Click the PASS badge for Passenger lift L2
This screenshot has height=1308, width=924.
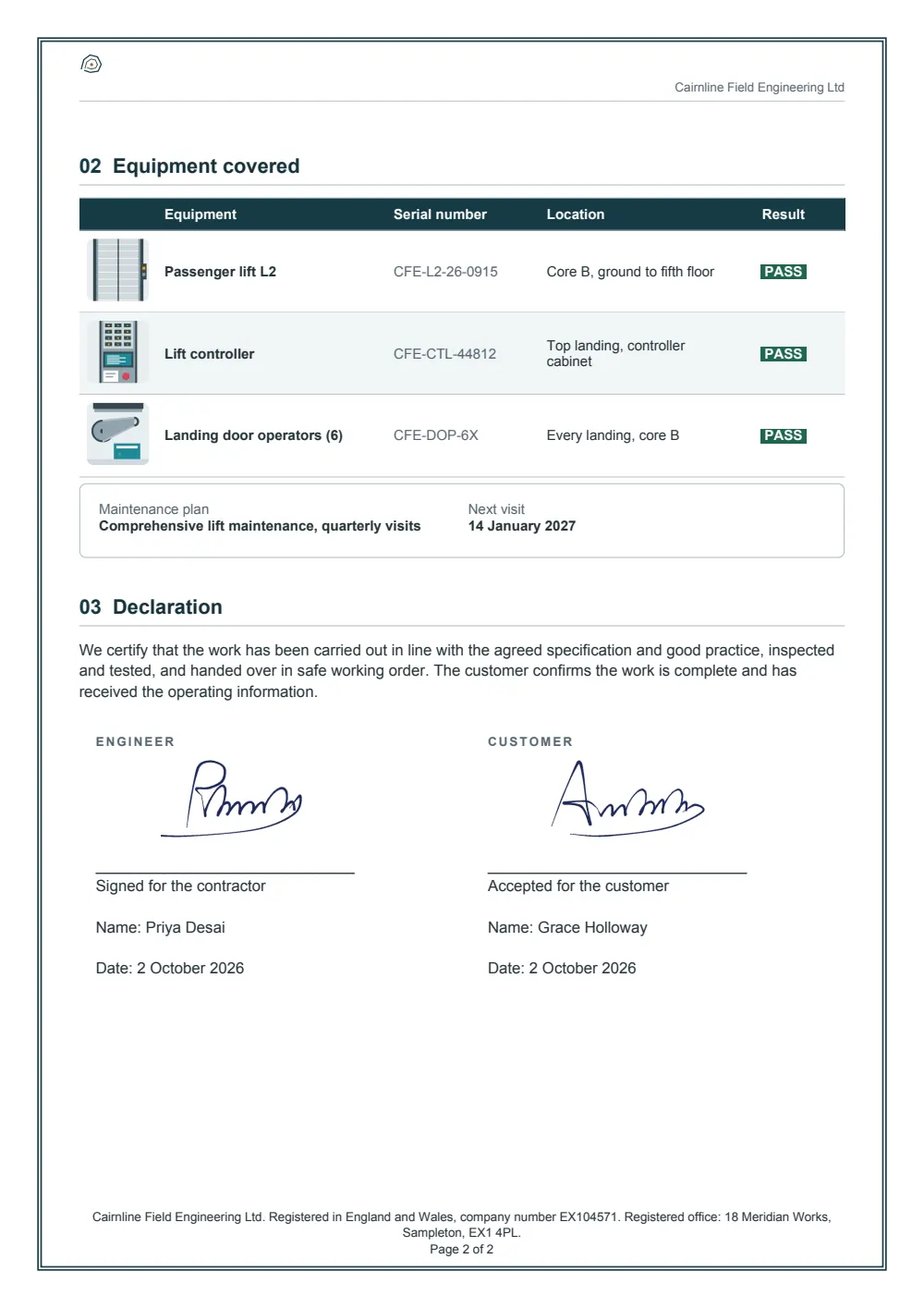(x=784, y=272)
